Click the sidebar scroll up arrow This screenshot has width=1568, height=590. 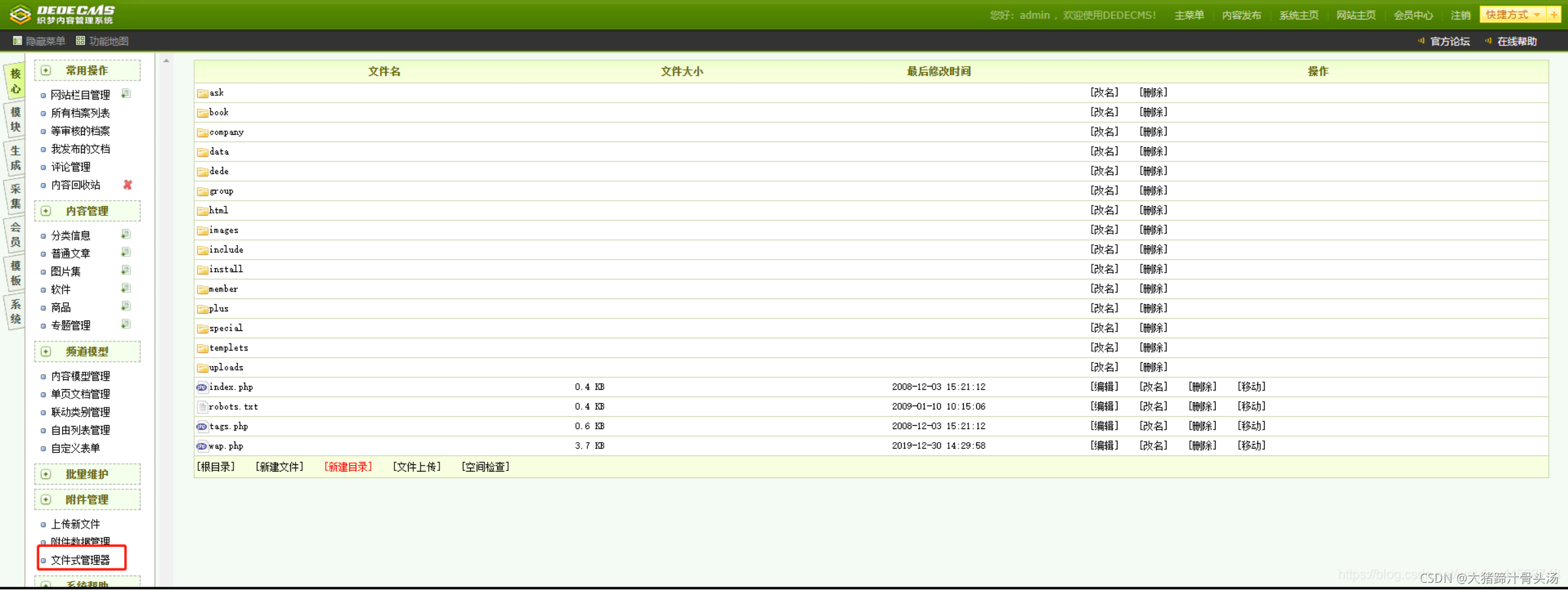click(x=166, y=61)
